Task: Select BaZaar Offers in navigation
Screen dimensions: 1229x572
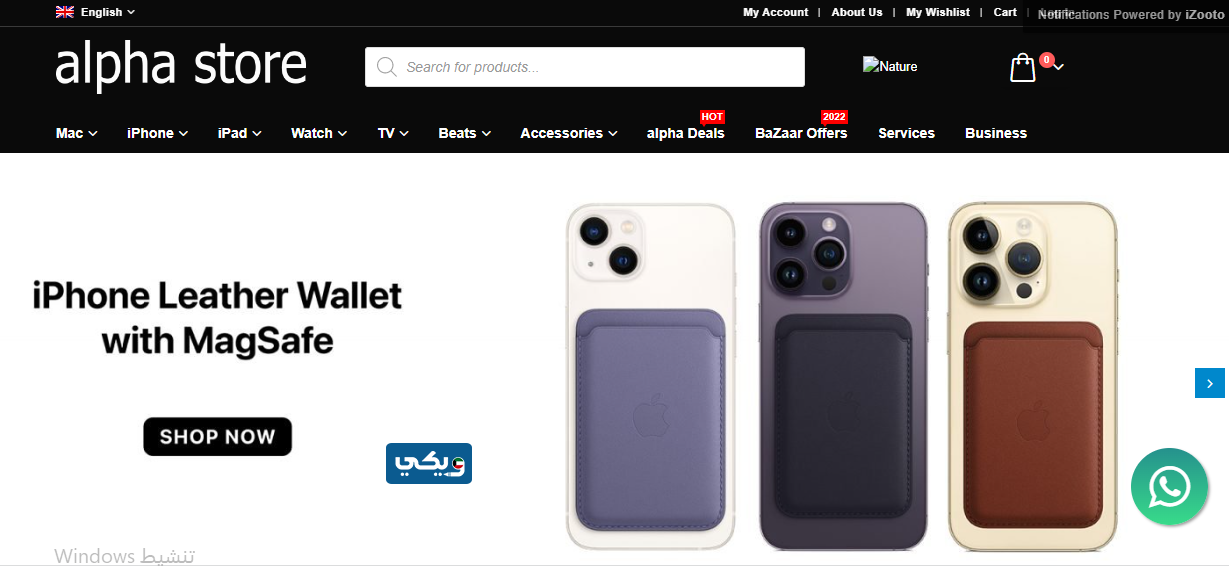Action: [801, 133]
